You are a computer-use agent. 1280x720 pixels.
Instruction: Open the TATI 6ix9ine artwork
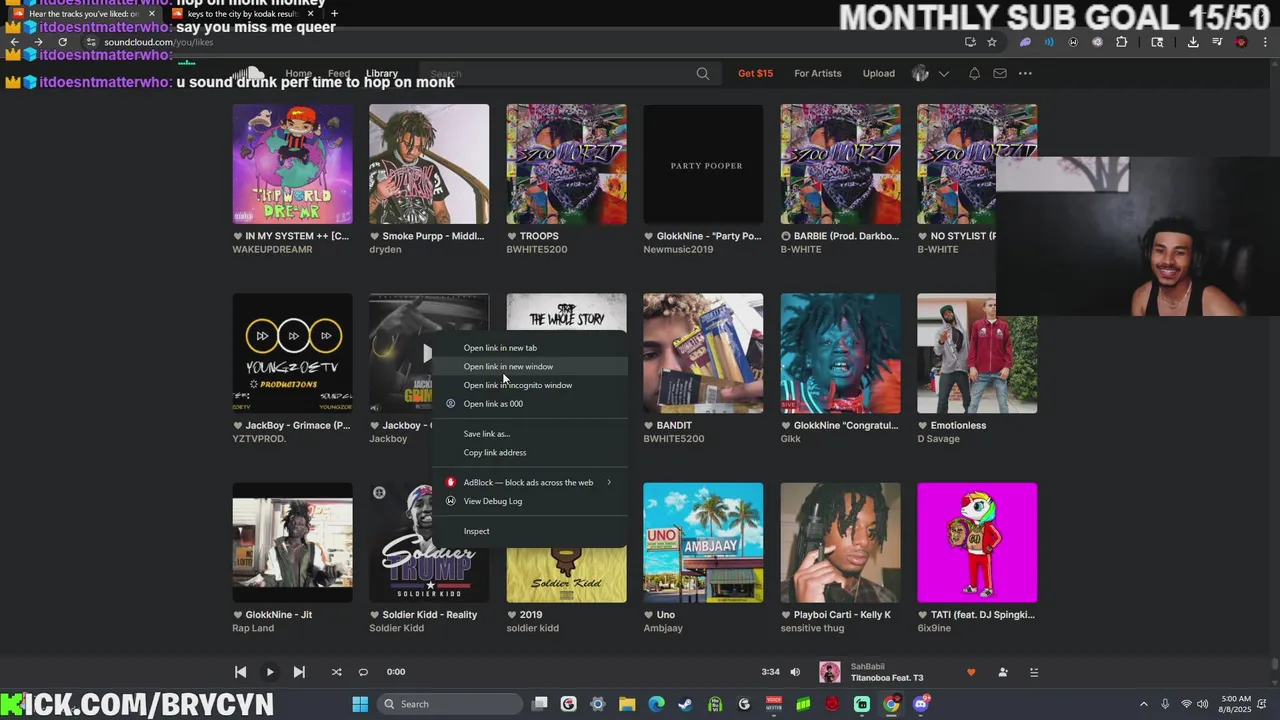coord(977,543)
